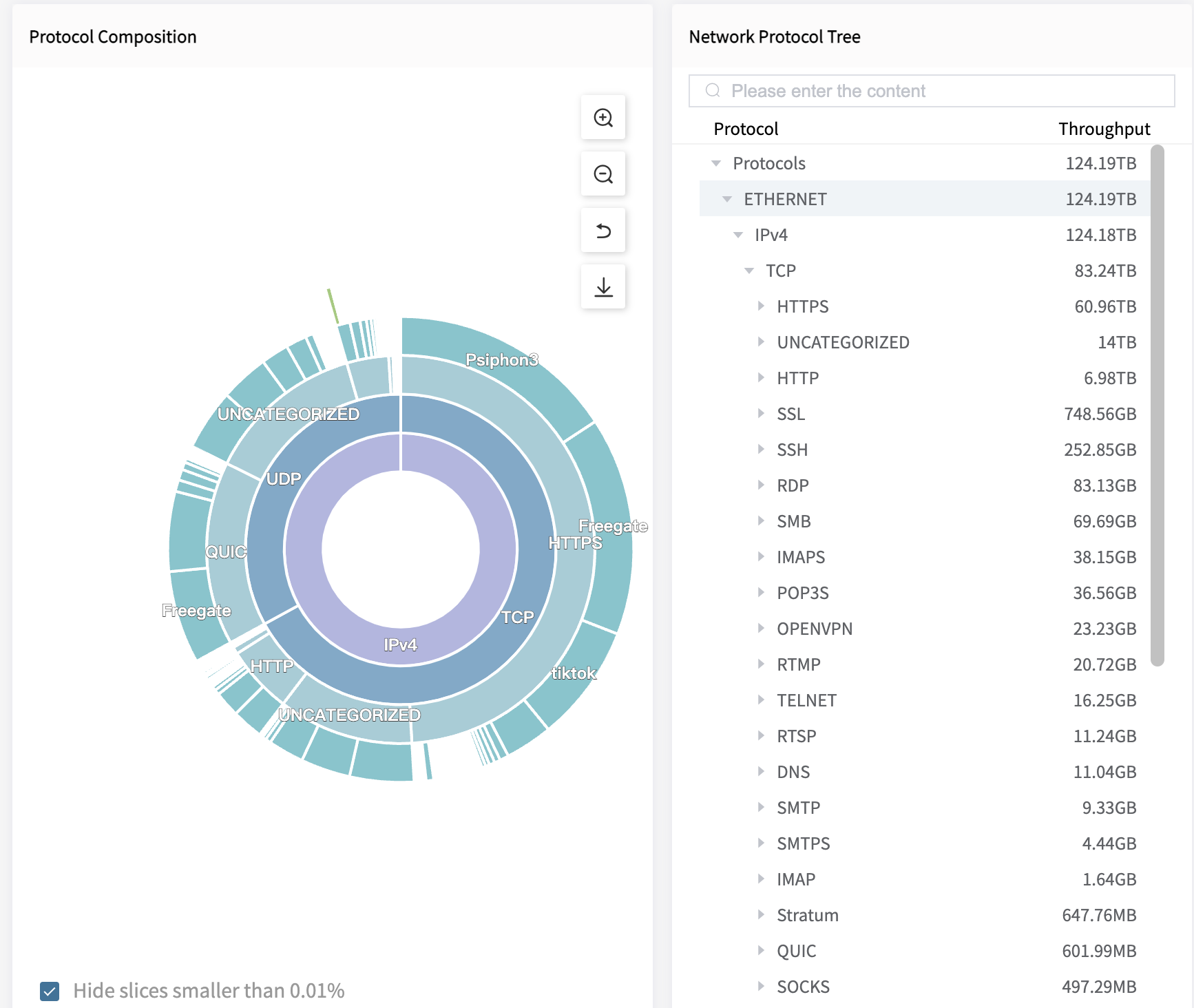
Task: Click the protocol tree vertical scrollbar
Action: tap(1157, 405)
